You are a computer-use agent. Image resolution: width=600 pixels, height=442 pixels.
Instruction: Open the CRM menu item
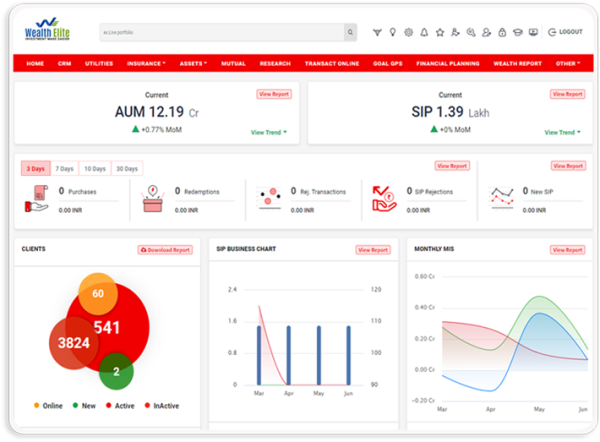pyautogui.click(x=64, y=63)
